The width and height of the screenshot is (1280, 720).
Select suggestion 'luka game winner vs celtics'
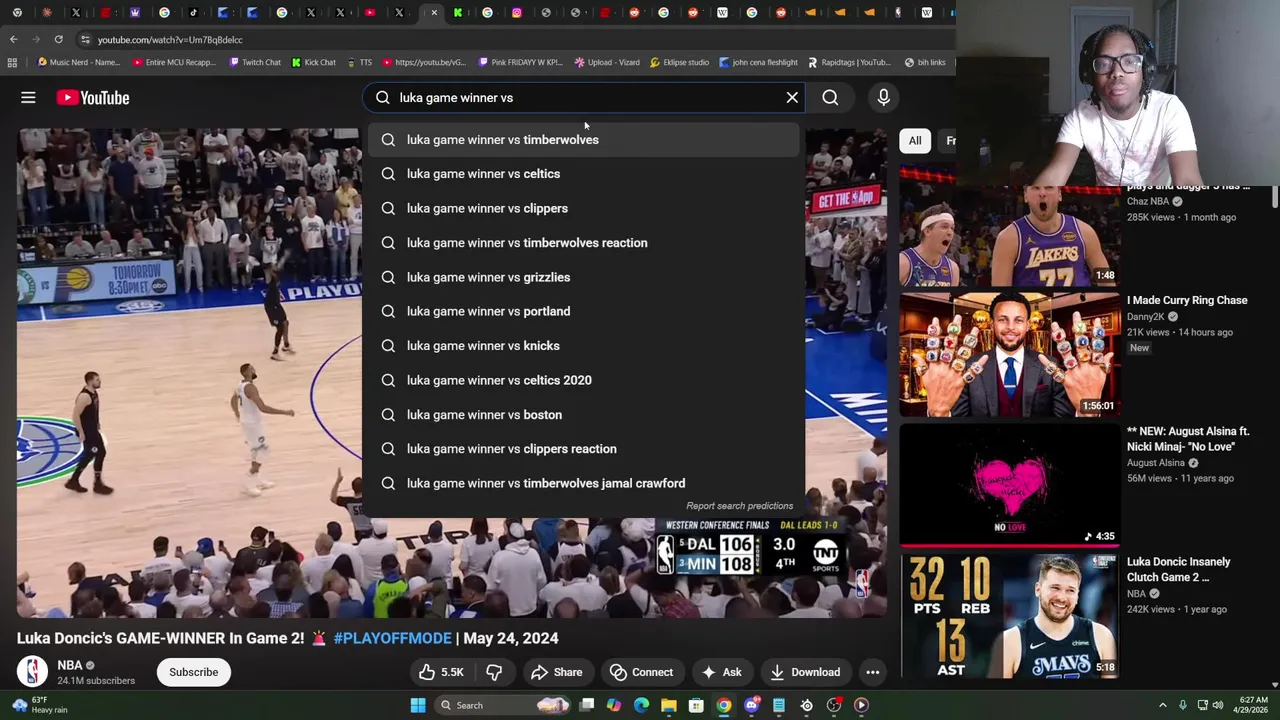[585, 174]
